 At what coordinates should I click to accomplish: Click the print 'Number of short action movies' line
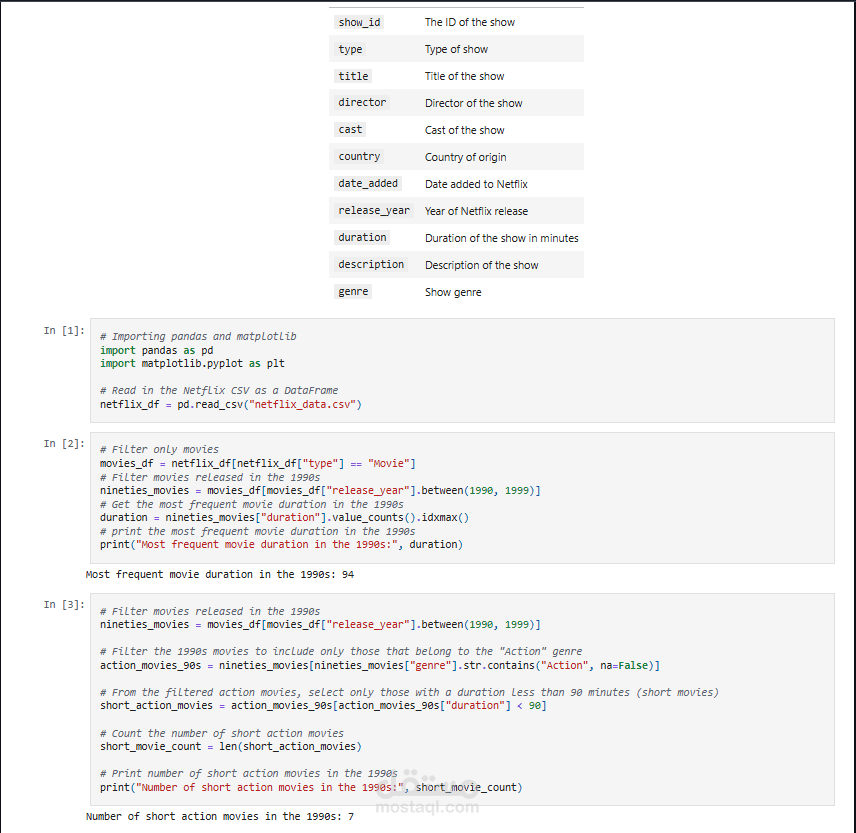[311, 787]
